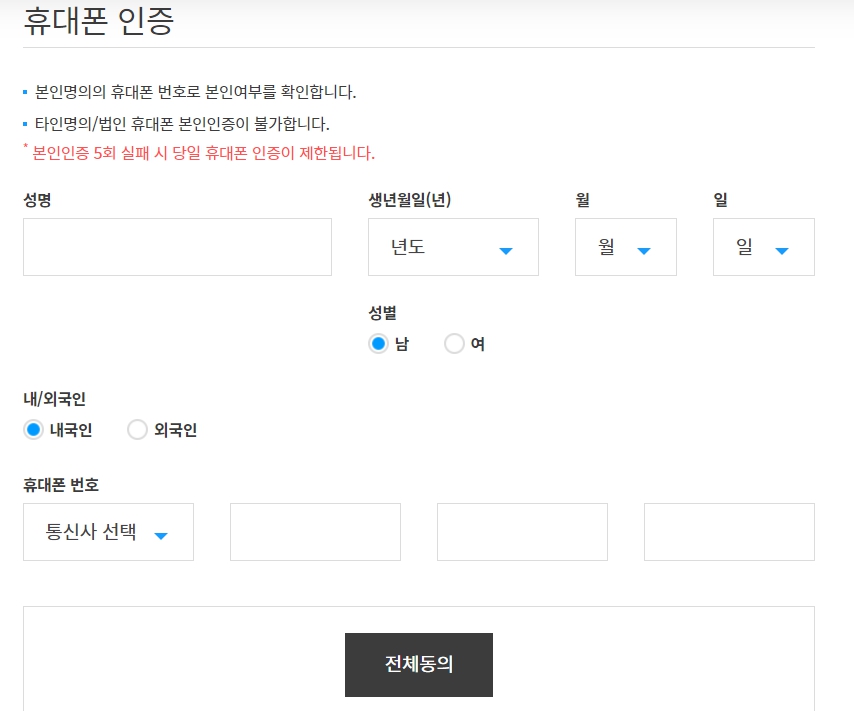
Task: Expand the 월 month dropdown
Action: pos(625,247)
